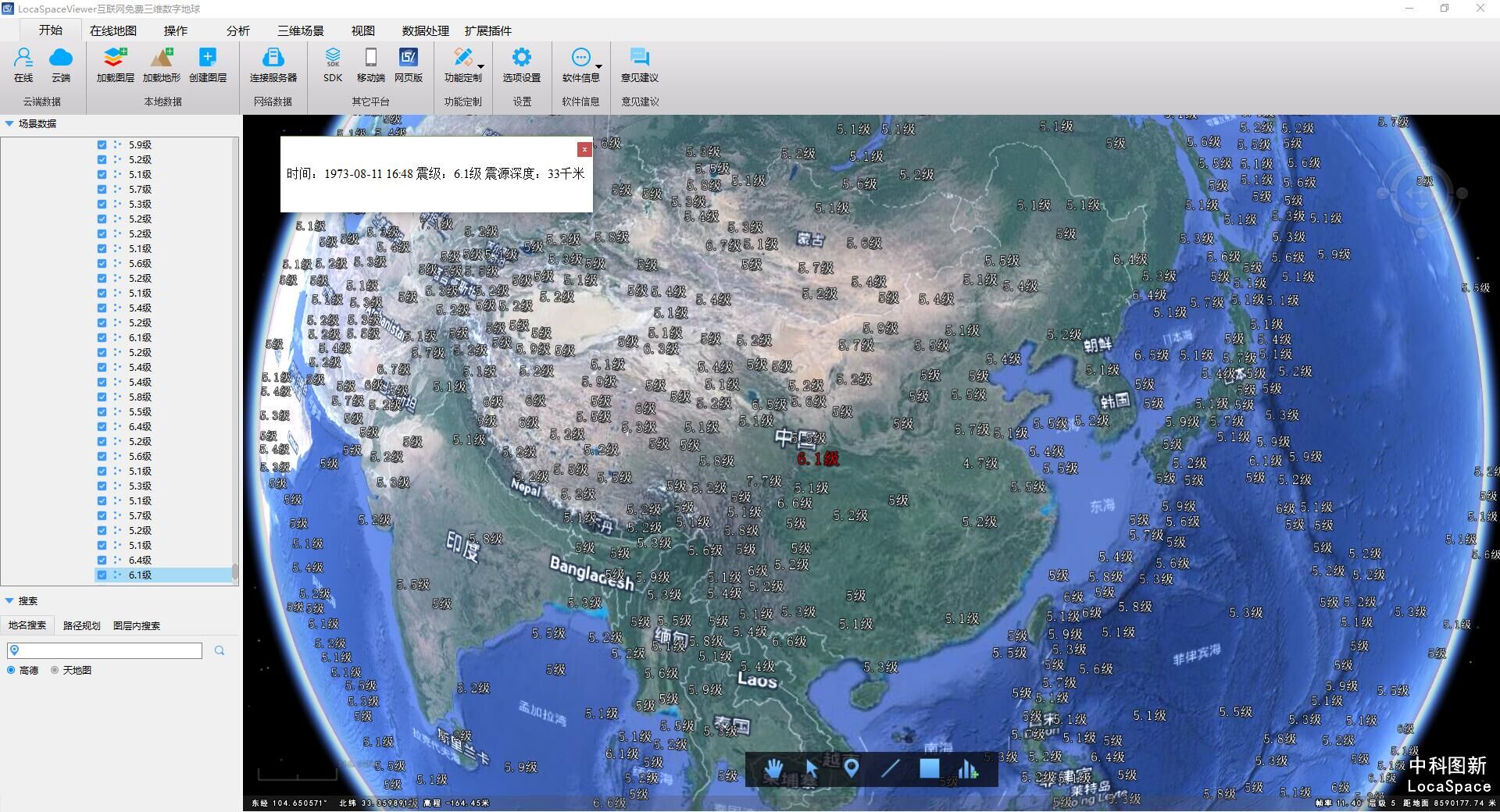Open the 数据处理 ribbon tab
Image resolution: width=1500 pixels, height=812 pixels.
(x=426, y=30)
